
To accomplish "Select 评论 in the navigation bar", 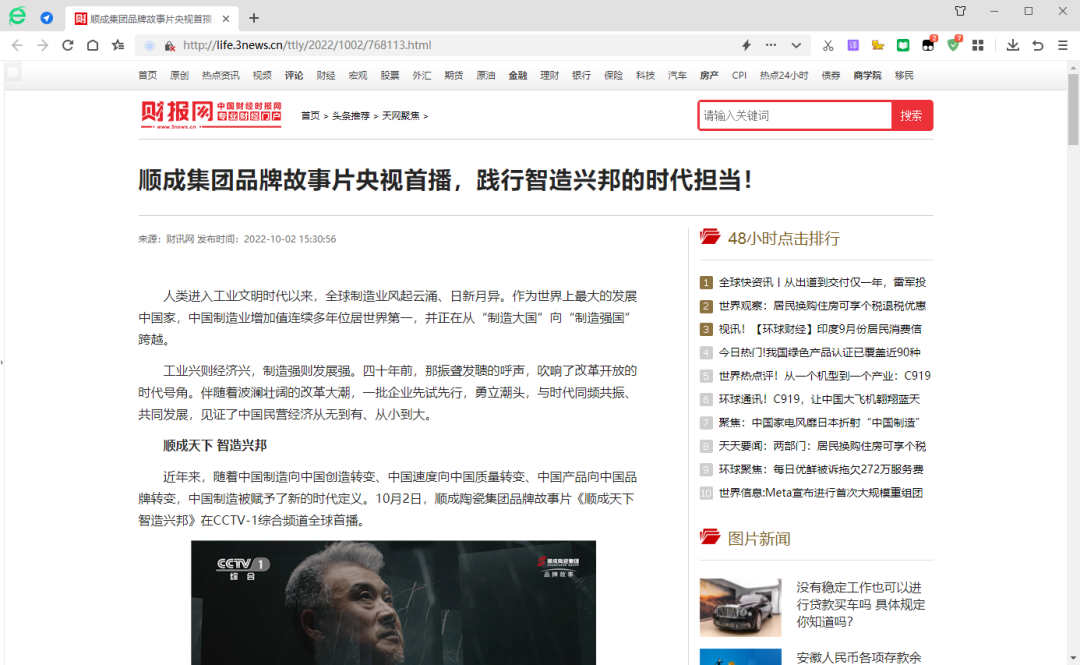I will pos(294,76).
